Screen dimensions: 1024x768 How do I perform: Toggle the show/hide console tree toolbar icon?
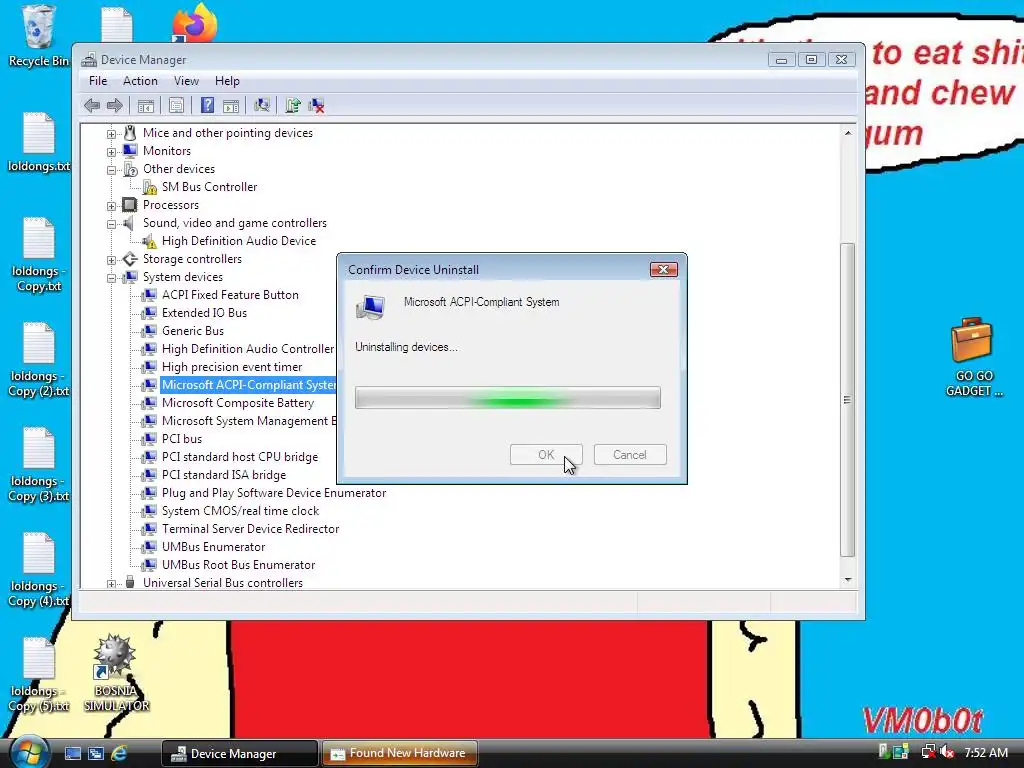tap(146, 105)
